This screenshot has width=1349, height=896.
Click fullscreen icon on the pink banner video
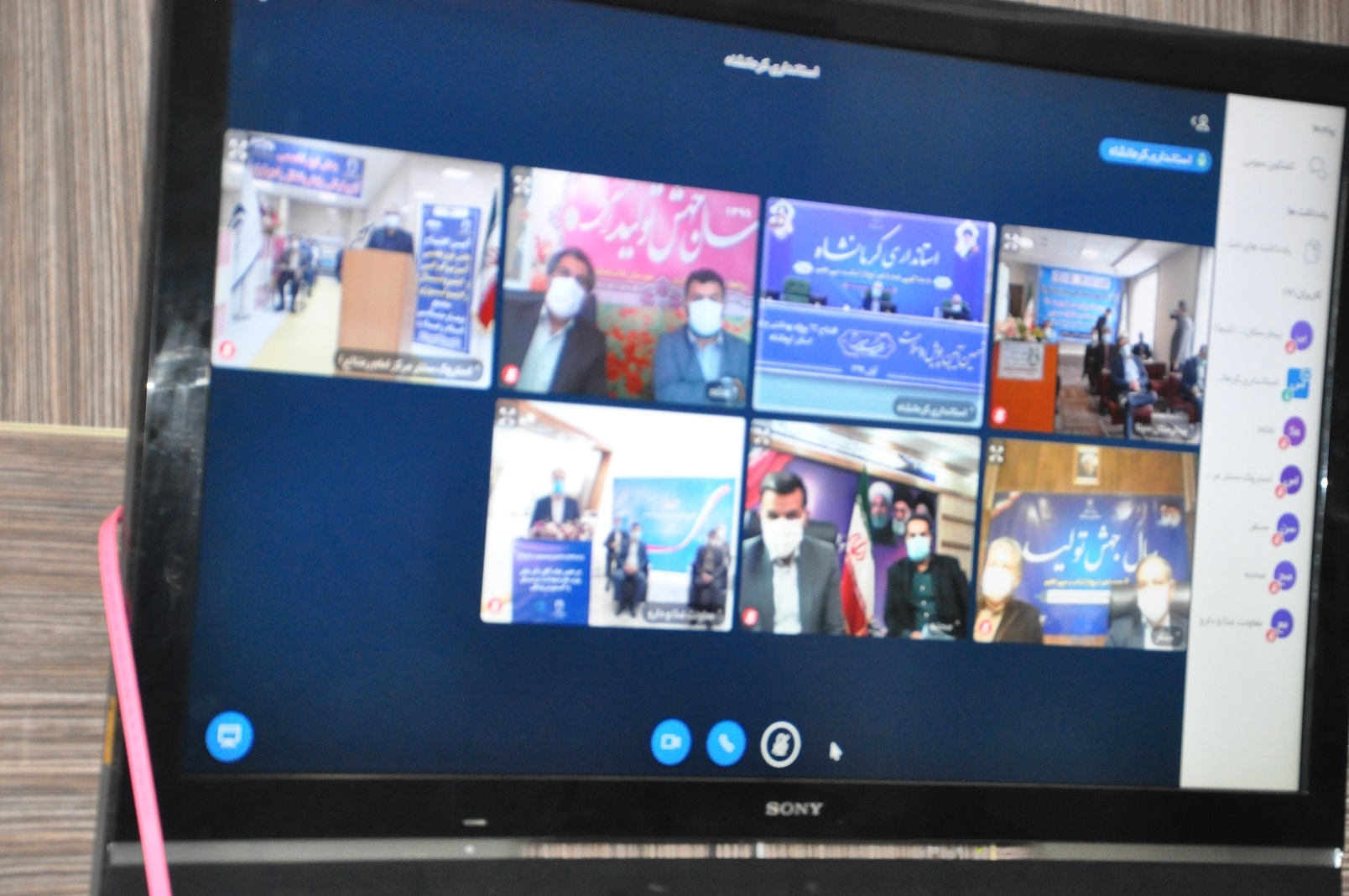coord(522,185)
